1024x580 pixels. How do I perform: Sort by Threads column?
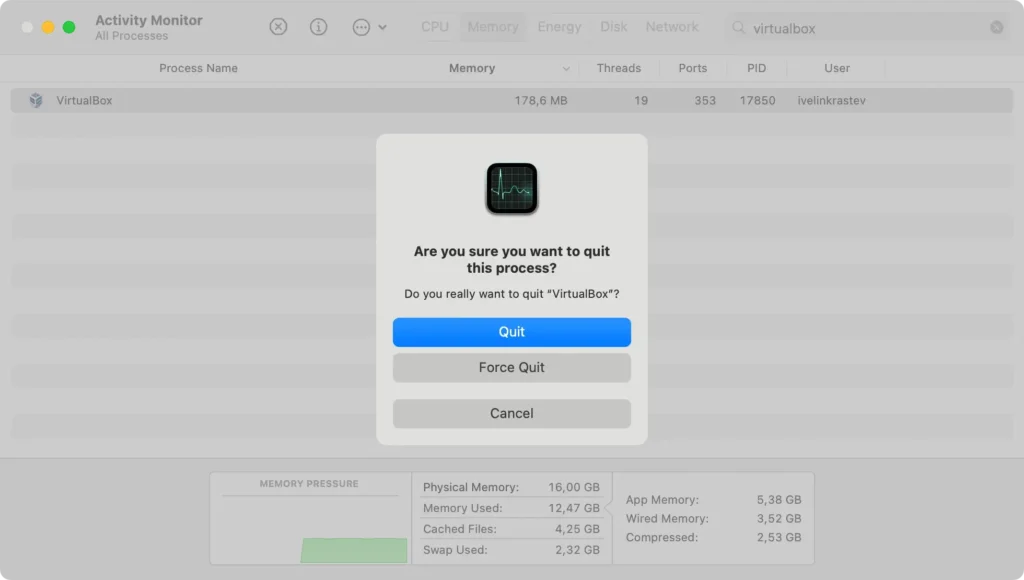(618, 68)
